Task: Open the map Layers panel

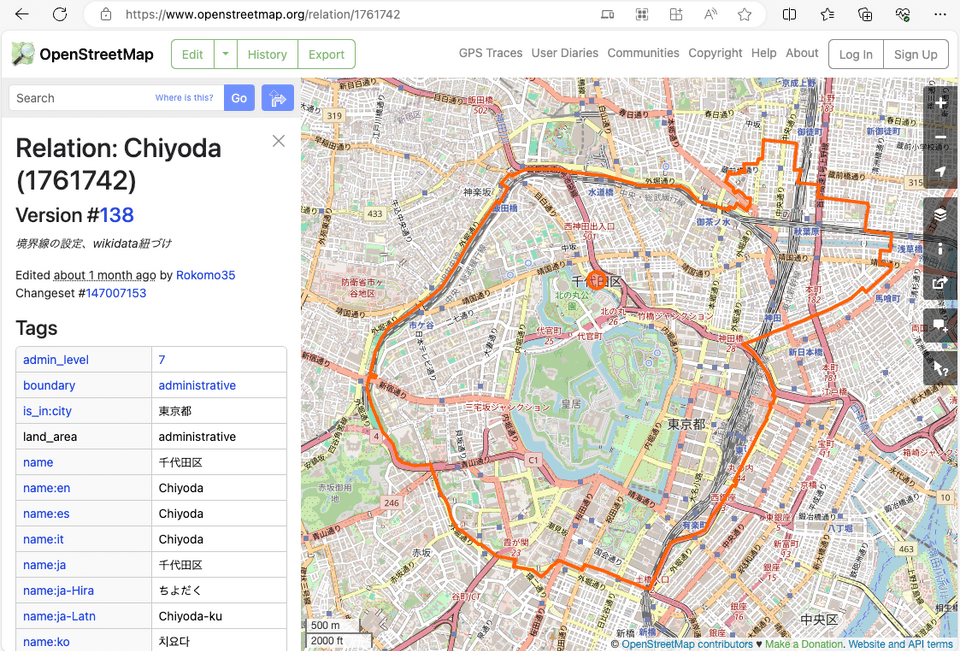Action: (940, 215)
